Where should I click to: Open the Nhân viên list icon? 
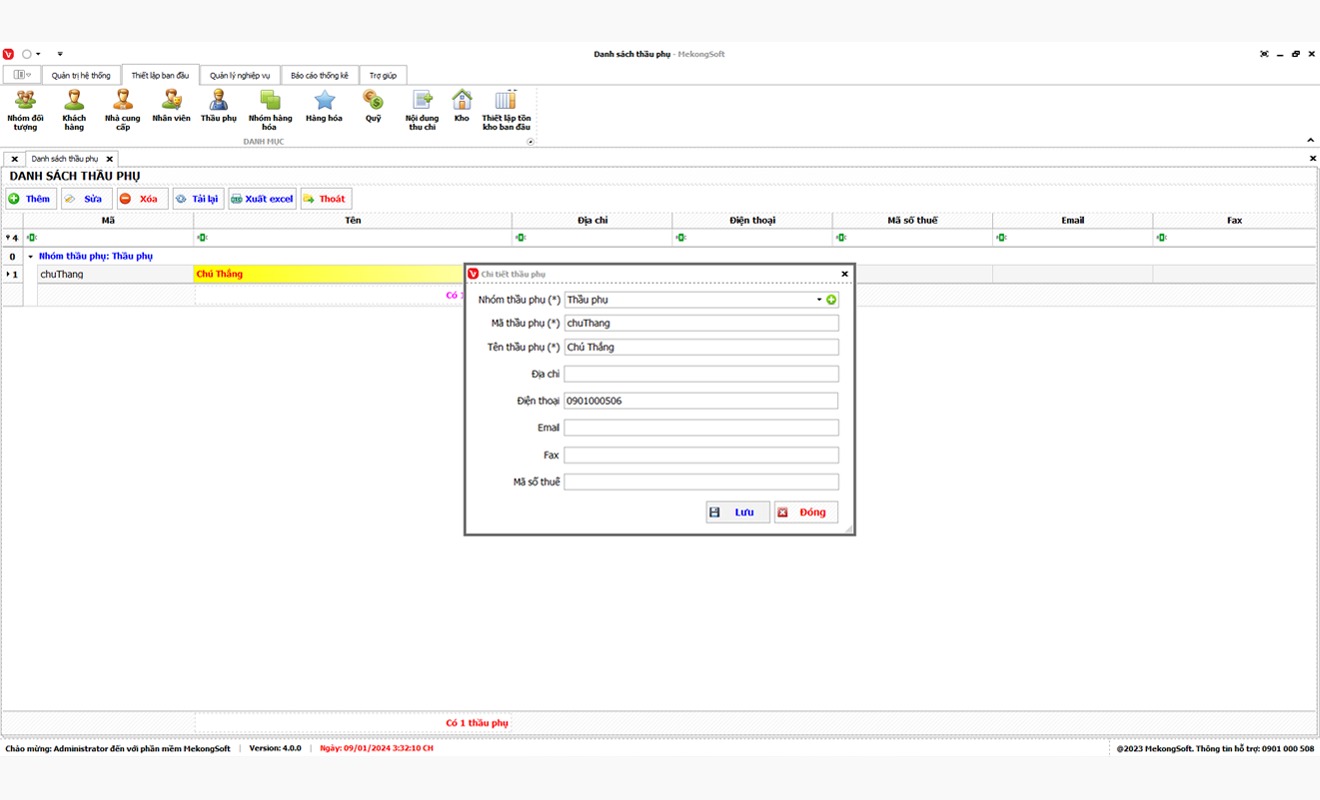point(171,101)
